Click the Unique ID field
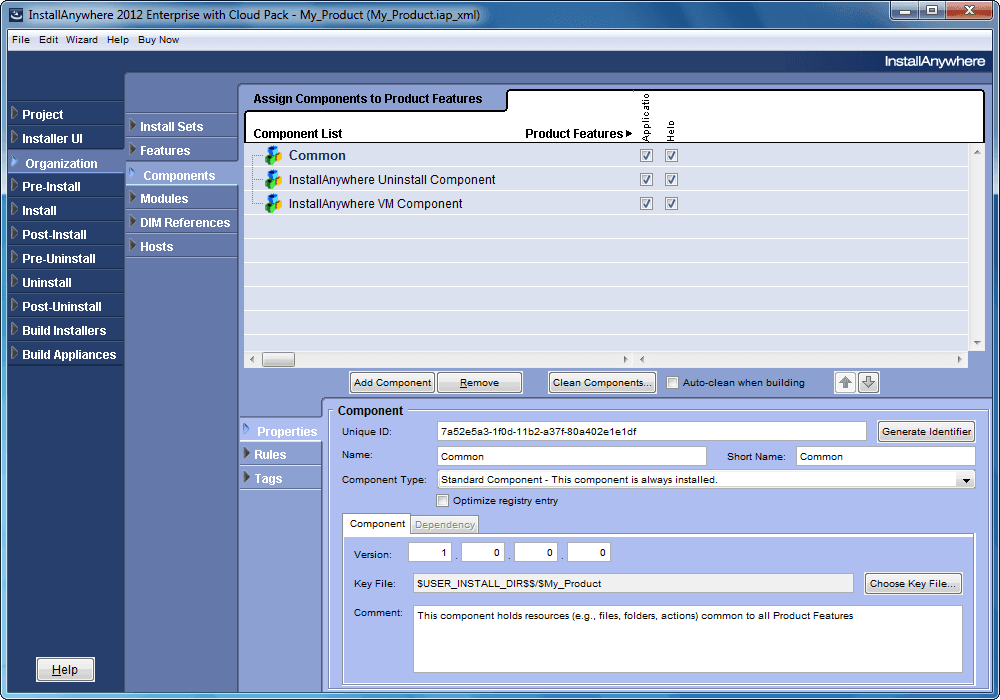Image resolution: width=1000 pixels, height=700 pixels. tap(652, 432)
